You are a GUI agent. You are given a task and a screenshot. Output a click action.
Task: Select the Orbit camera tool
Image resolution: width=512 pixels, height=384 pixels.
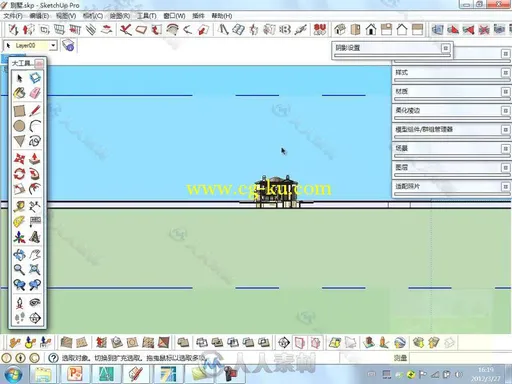[x=19, y=255]
